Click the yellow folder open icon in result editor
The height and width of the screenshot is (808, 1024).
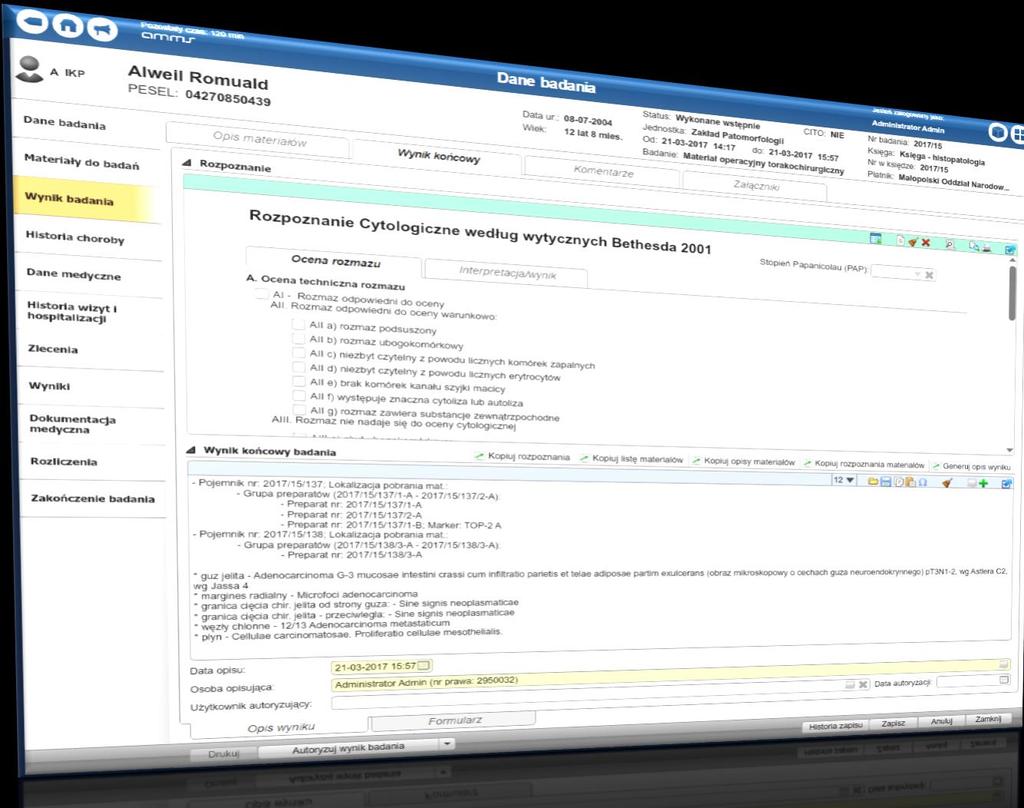pos(873,482)
